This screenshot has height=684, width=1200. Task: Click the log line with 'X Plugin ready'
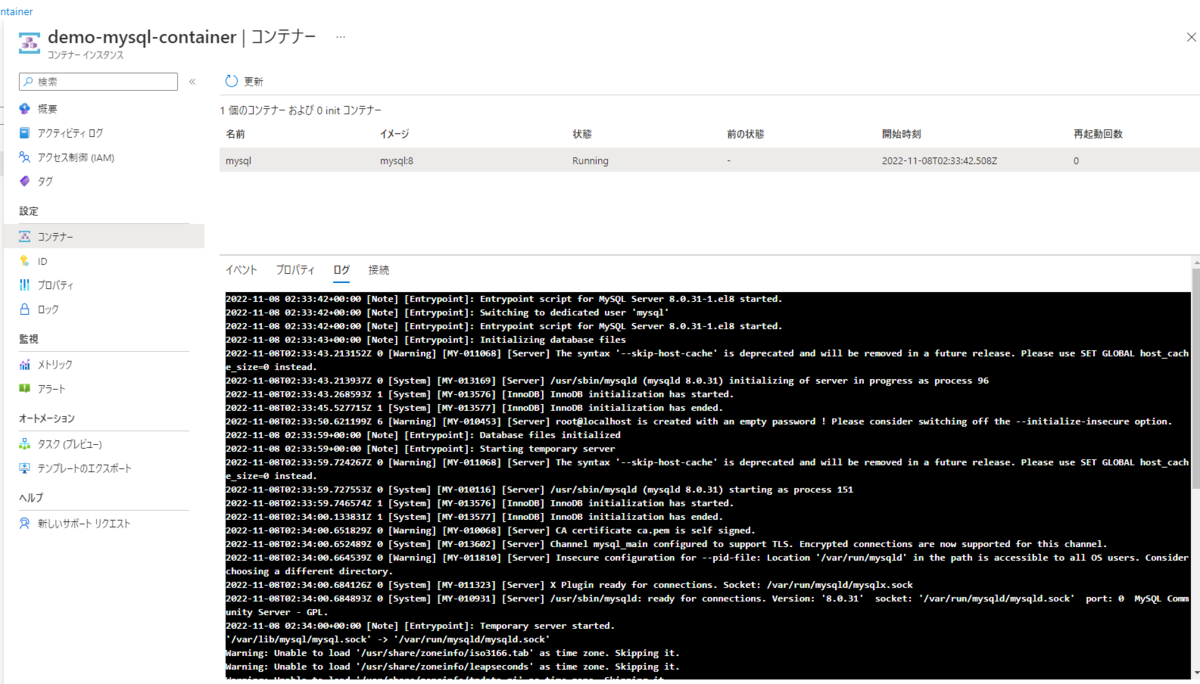(x=569, y=585)
